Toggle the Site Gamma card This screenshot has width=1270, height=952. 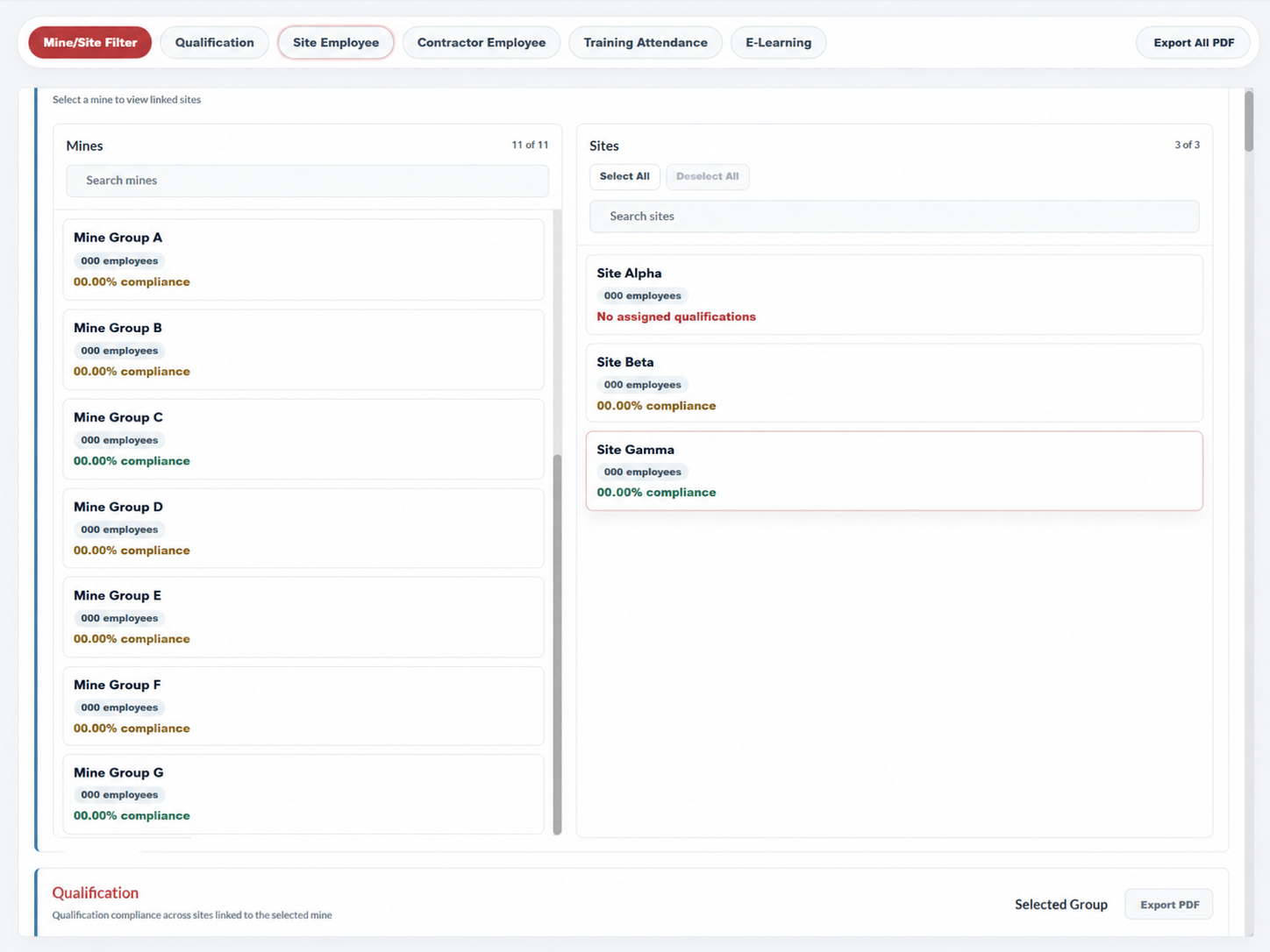[894, 471]
